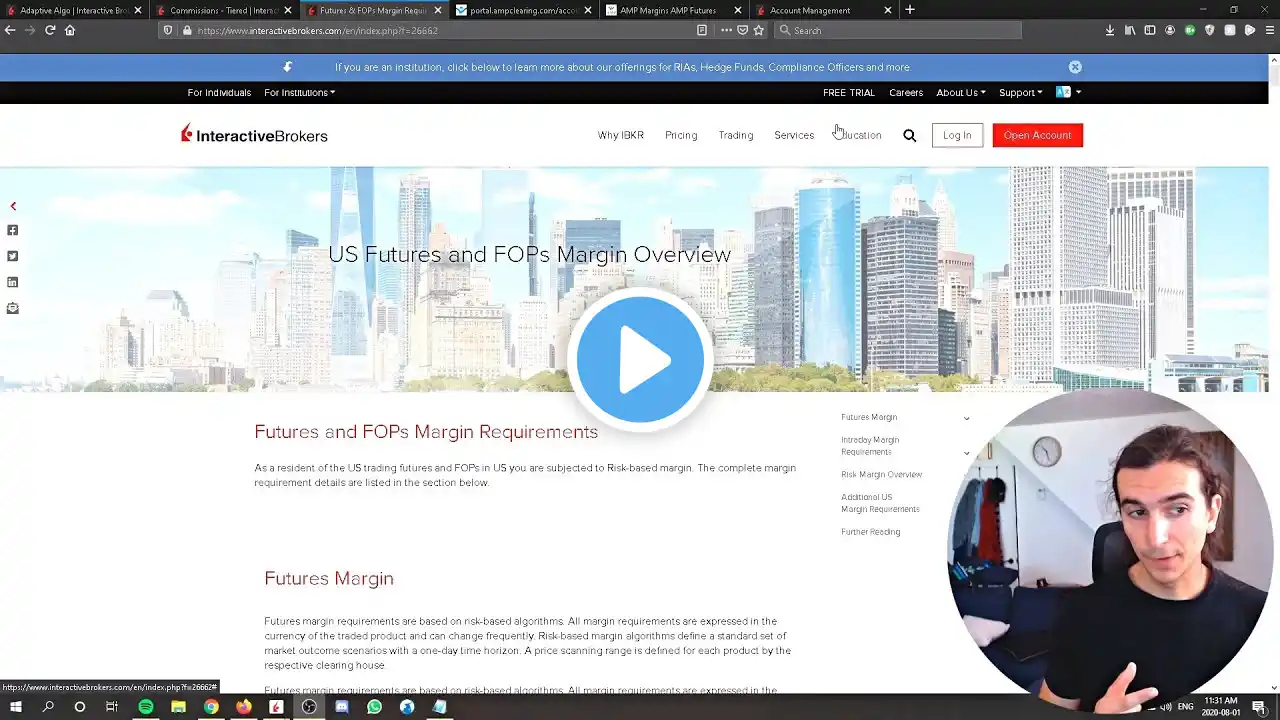
Task: Jump to Risk Margin Overview section
Action: coord(881,475)
